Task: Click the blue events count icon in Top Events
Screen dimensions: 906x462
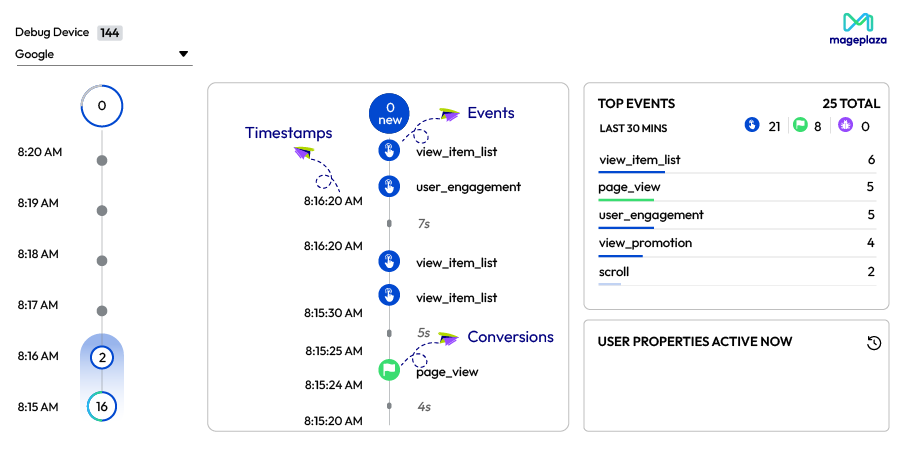Action: click(x=753, y=126)
